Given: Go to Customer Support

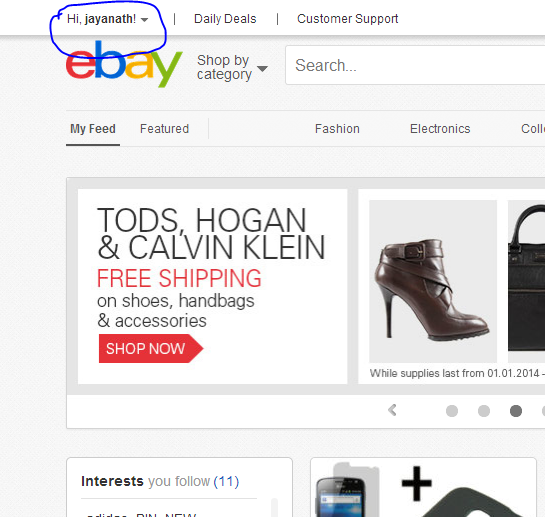Looking at the screenshot, I should click(348, 19).
